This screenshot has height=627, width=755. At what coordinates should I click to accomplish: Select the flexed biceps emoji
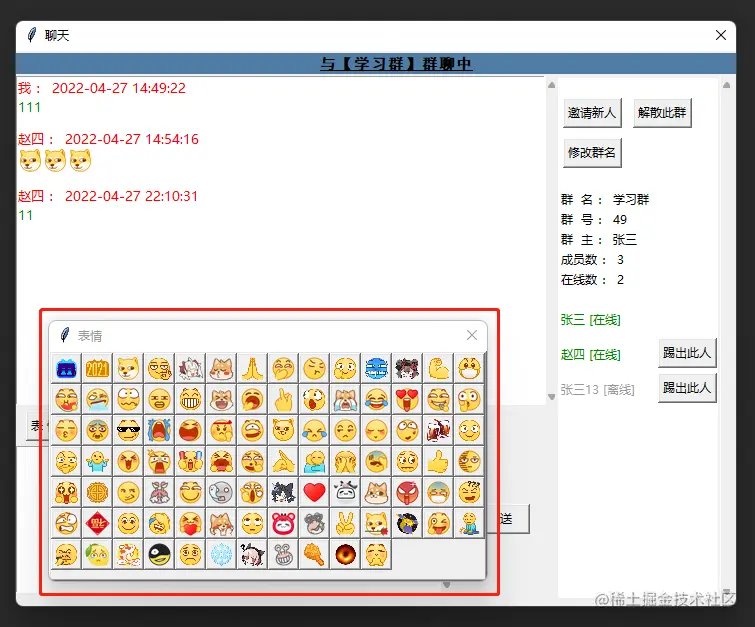[438, 368]
